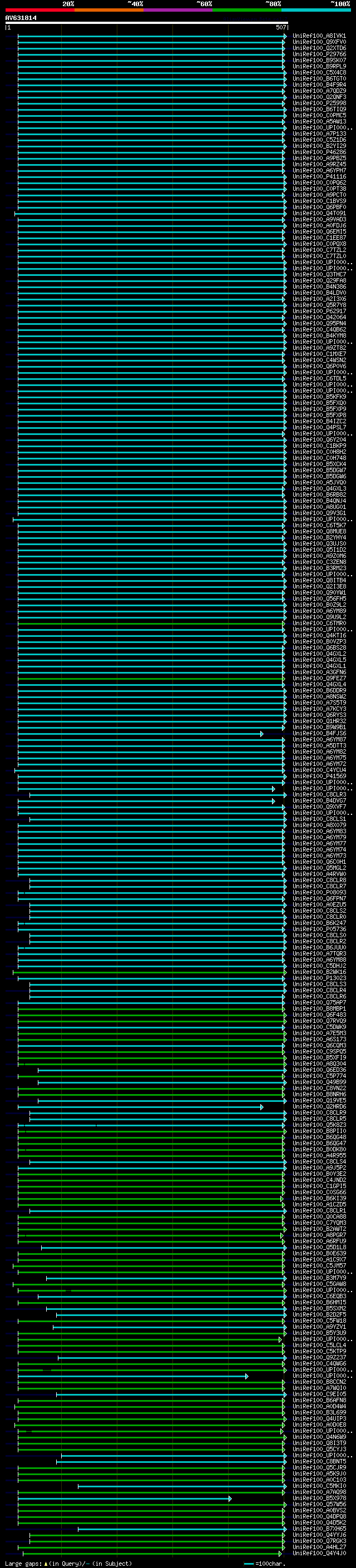
Task: Open hit UniRef100_B9RPL9
Action: [319, 66]
